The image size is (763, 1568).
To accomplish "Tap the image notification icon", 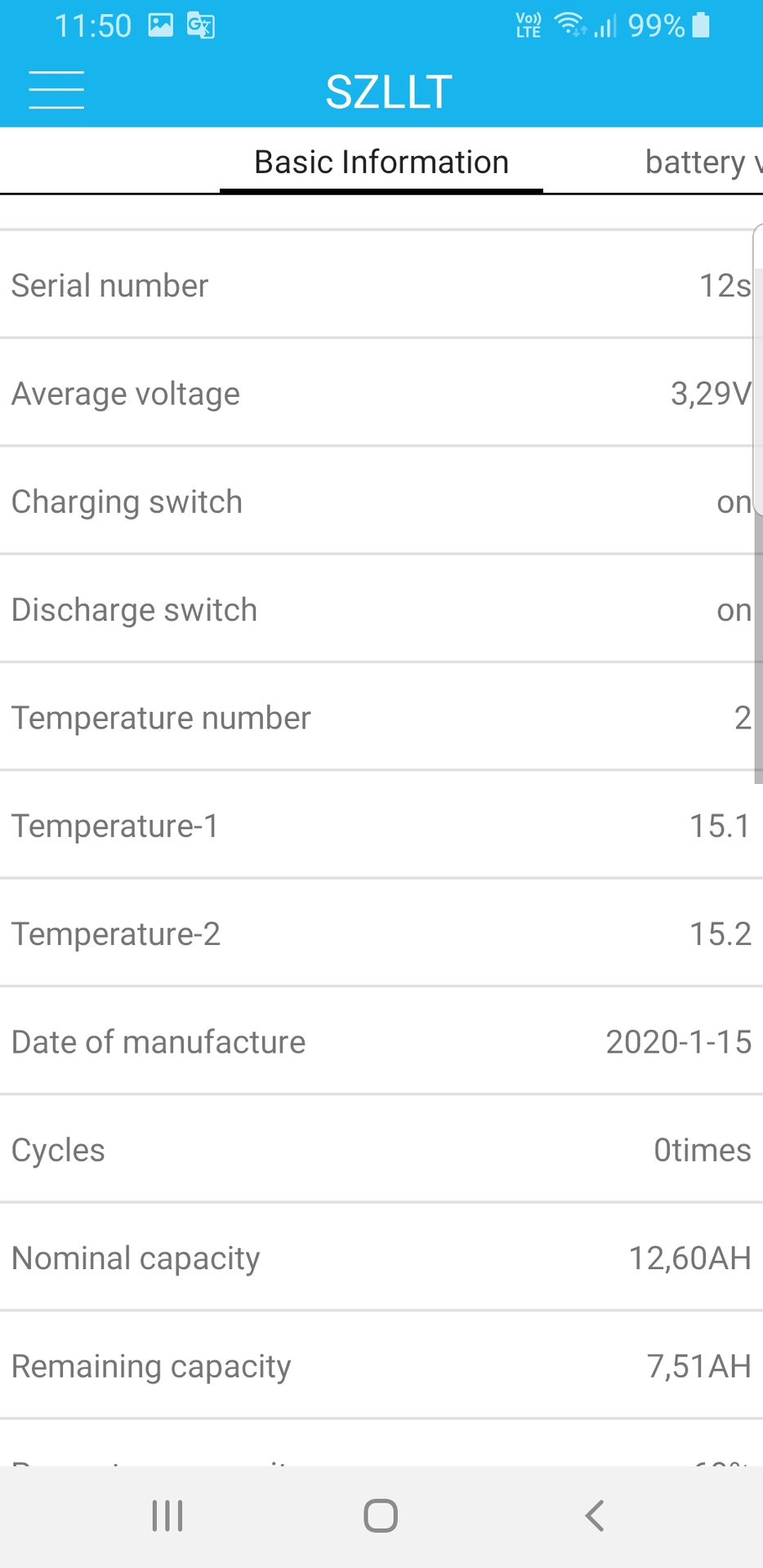I will pyautogui.click(x=160, y=25).
